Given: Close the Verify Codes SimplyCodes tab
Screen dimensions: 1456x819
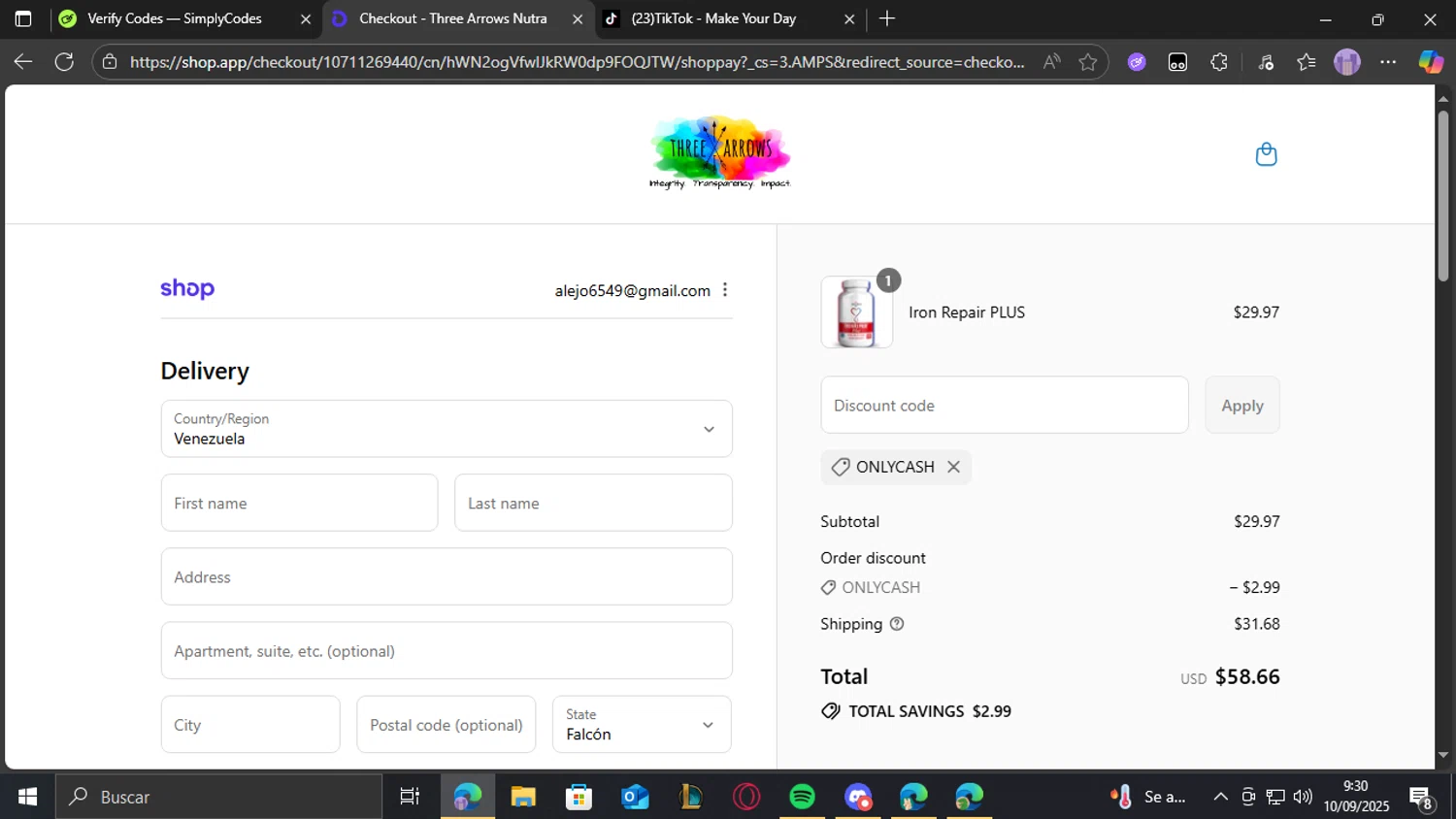Looking at the screenshot, I should click(x=306, y=18).
